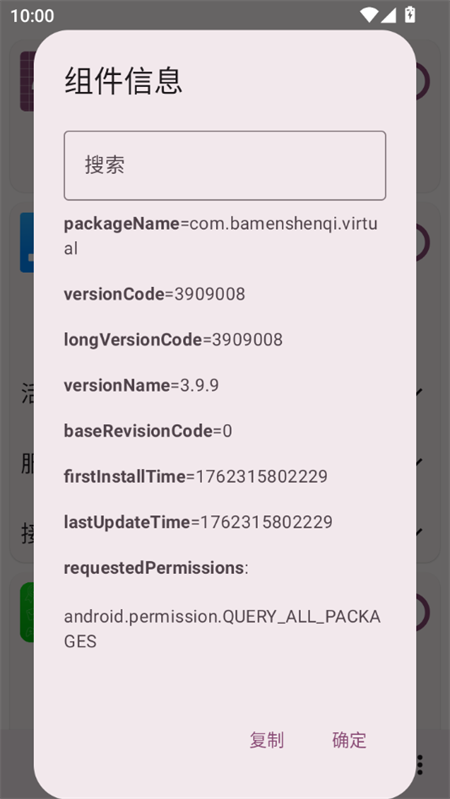Tap the blue app icon behind dialog
Image resolution: width=450 pixels, height=799 pixels.
pyautogui.click(x=27, y=243)
